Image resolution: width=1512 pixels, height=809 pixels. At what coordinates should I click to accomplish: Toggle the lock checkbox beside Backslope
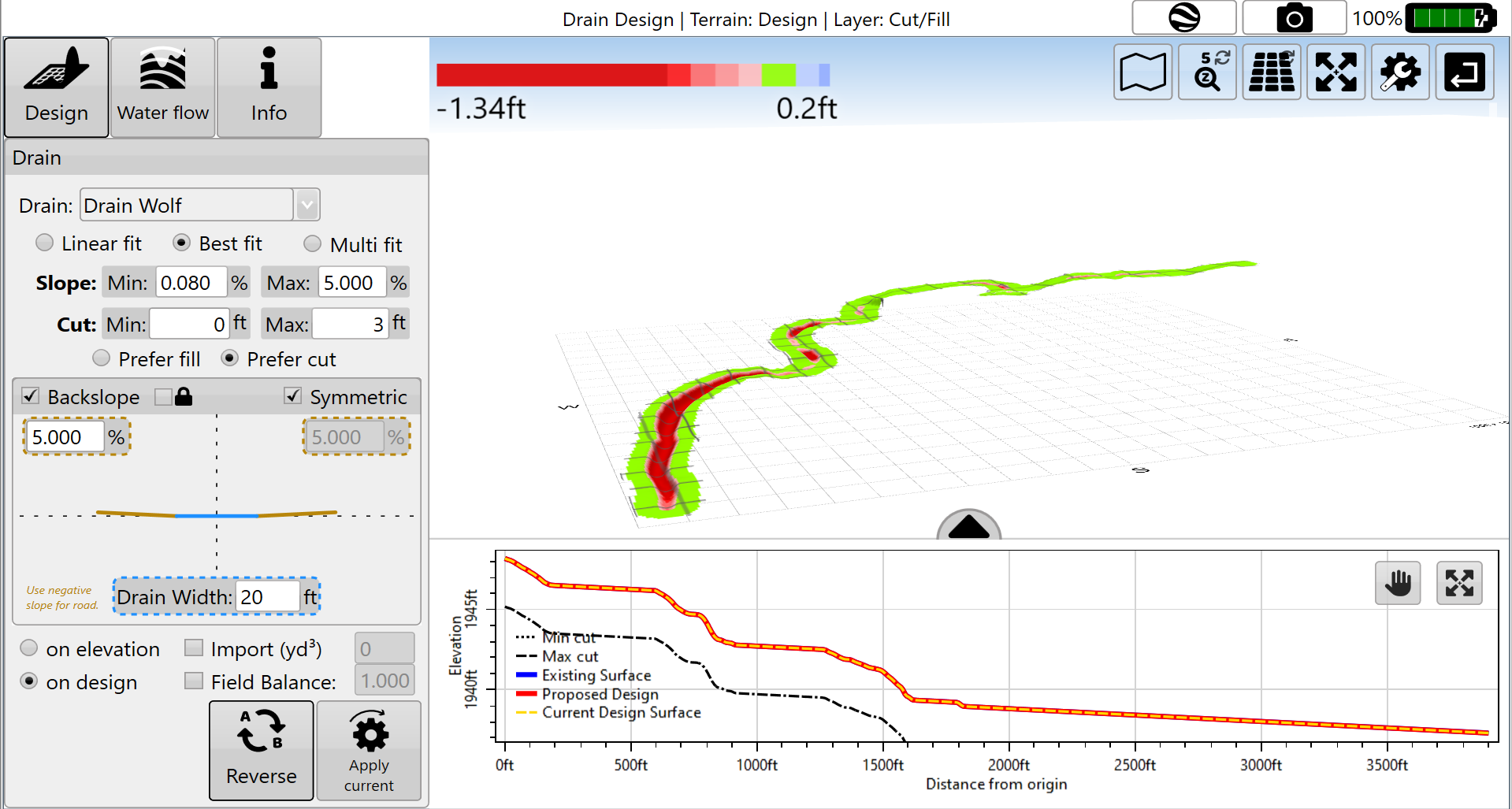(x=163, y=396)
